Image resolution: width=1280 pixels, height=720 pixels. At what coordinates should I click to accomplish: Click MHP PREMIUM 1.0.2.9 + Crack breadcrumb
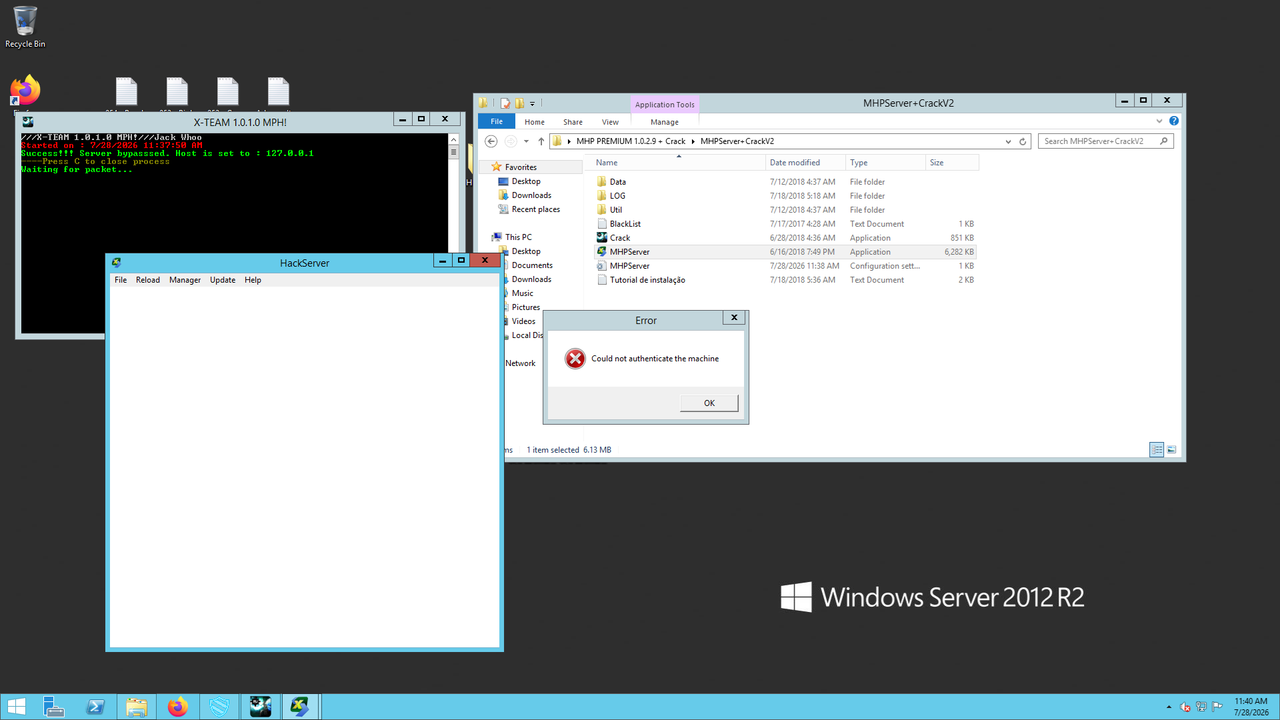(631, 141)
